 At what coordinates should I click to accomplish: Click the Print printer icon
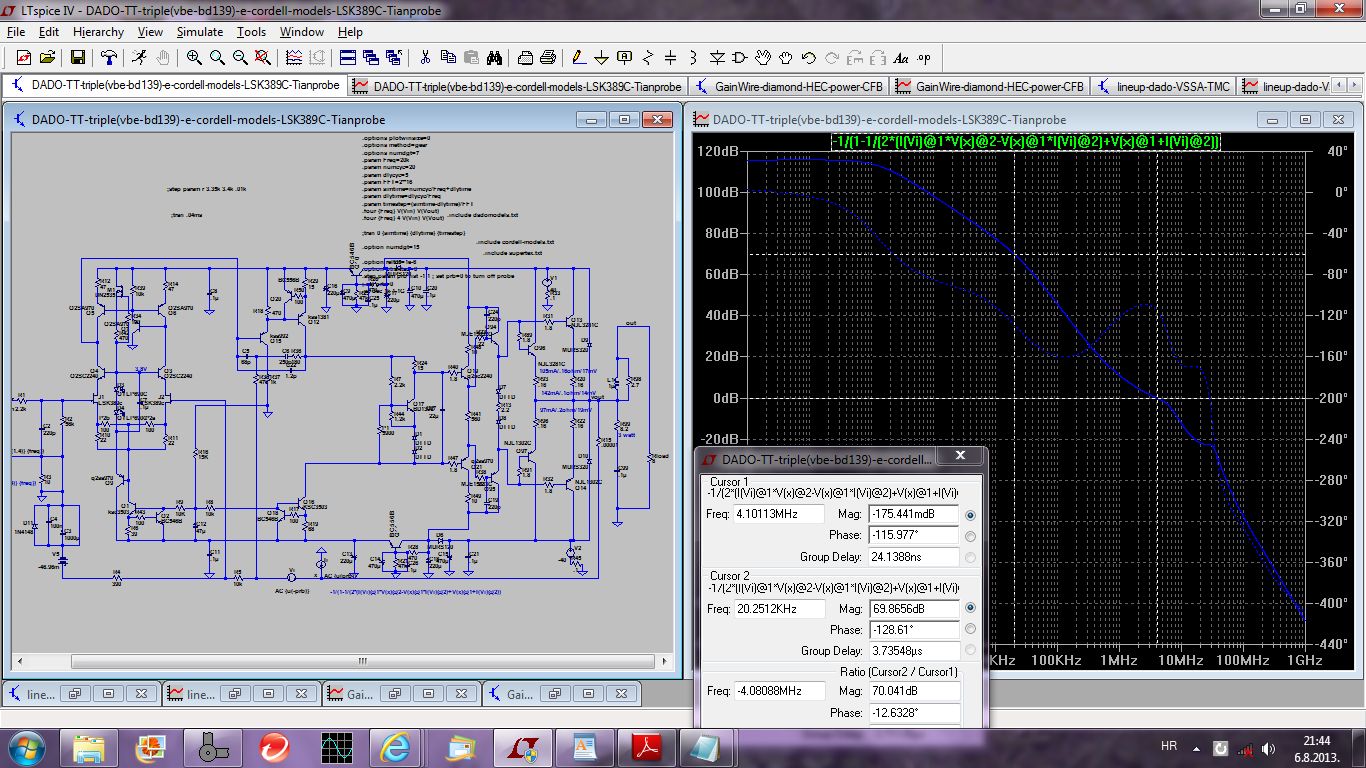pos(548,57)
